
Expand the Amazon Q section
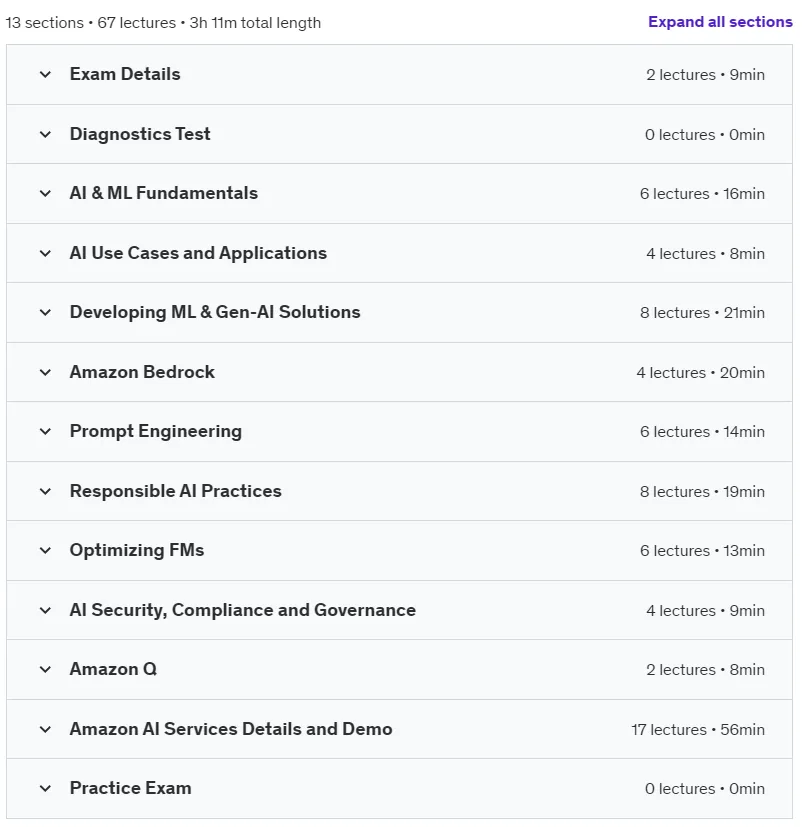tap(399, 670)
